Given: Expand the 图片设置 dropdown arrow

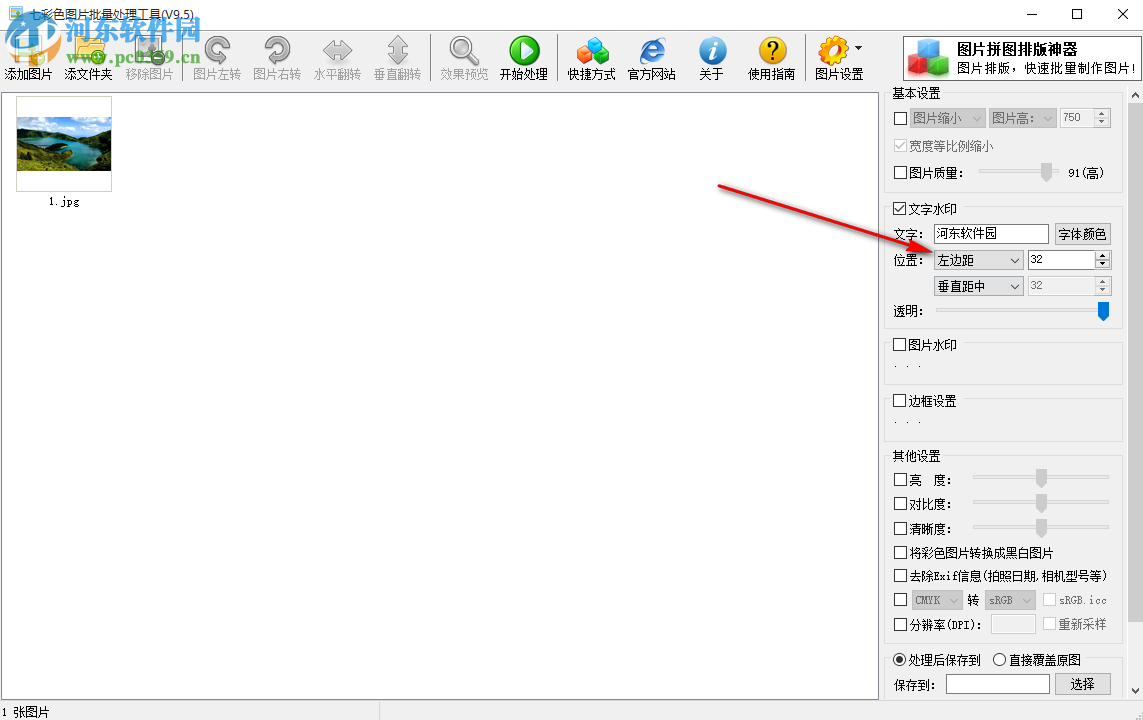Looking at the screenshot, I should (858, 48).
